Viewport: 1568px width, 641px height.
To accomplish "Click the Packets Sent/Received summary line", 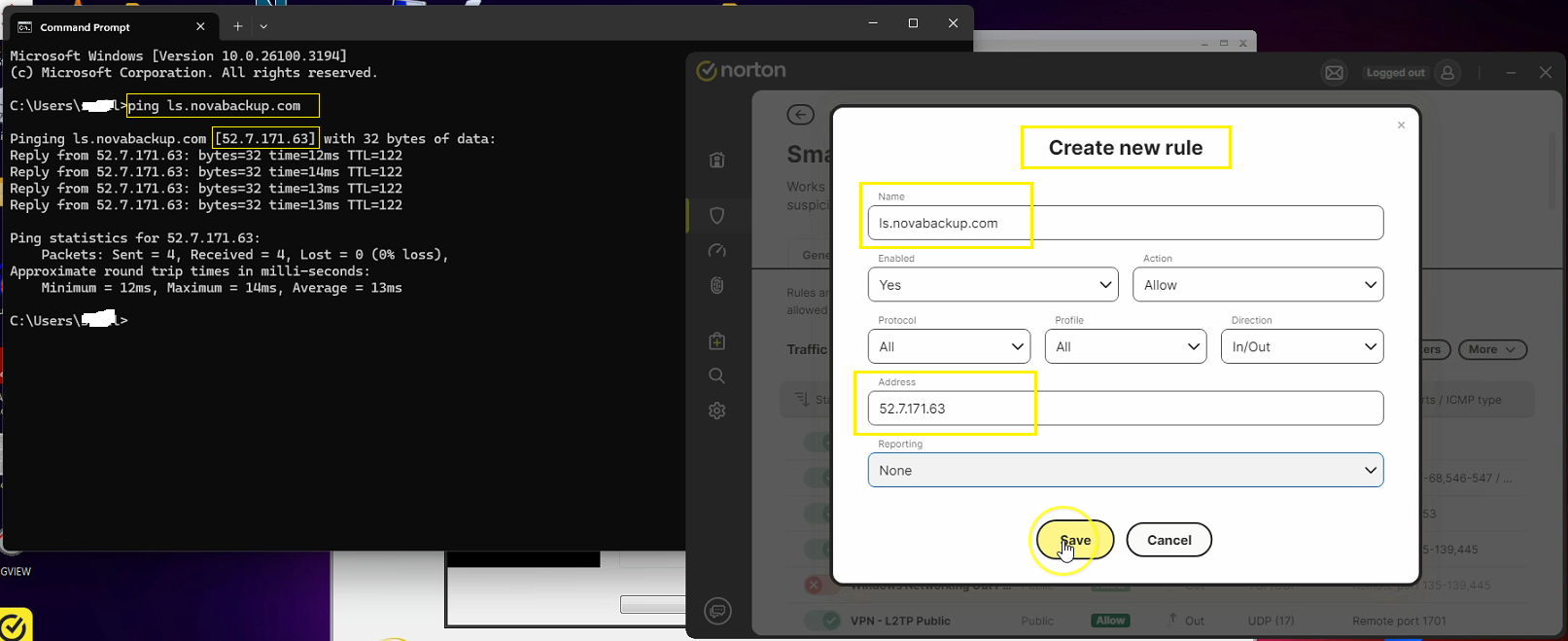I will 245,255.
